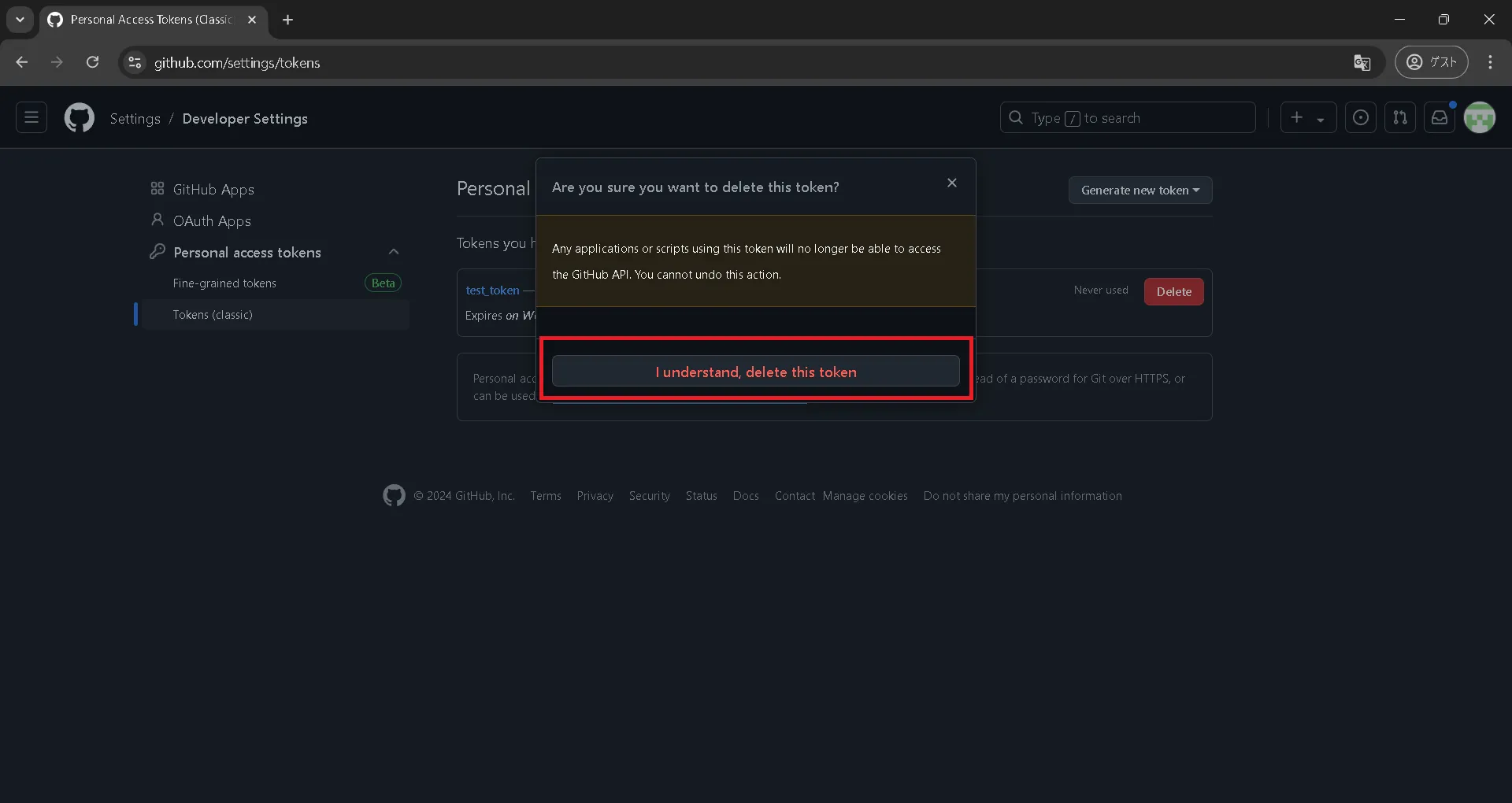Open Generate new token dropdown
The height and width of the screenshot is (803, 1512).
pos(1140,190)
